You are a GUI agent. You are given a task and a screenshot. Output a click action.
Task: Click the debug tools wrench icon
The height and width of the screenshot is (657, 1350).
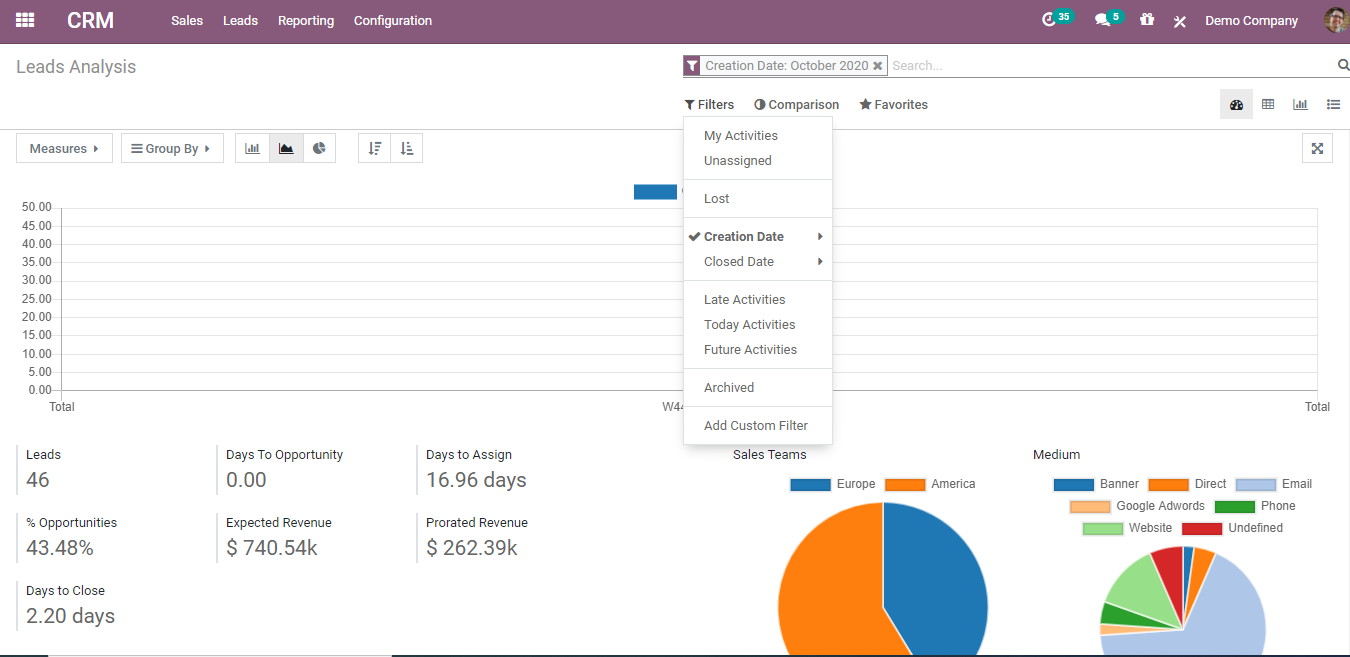tap(1180, 21)
